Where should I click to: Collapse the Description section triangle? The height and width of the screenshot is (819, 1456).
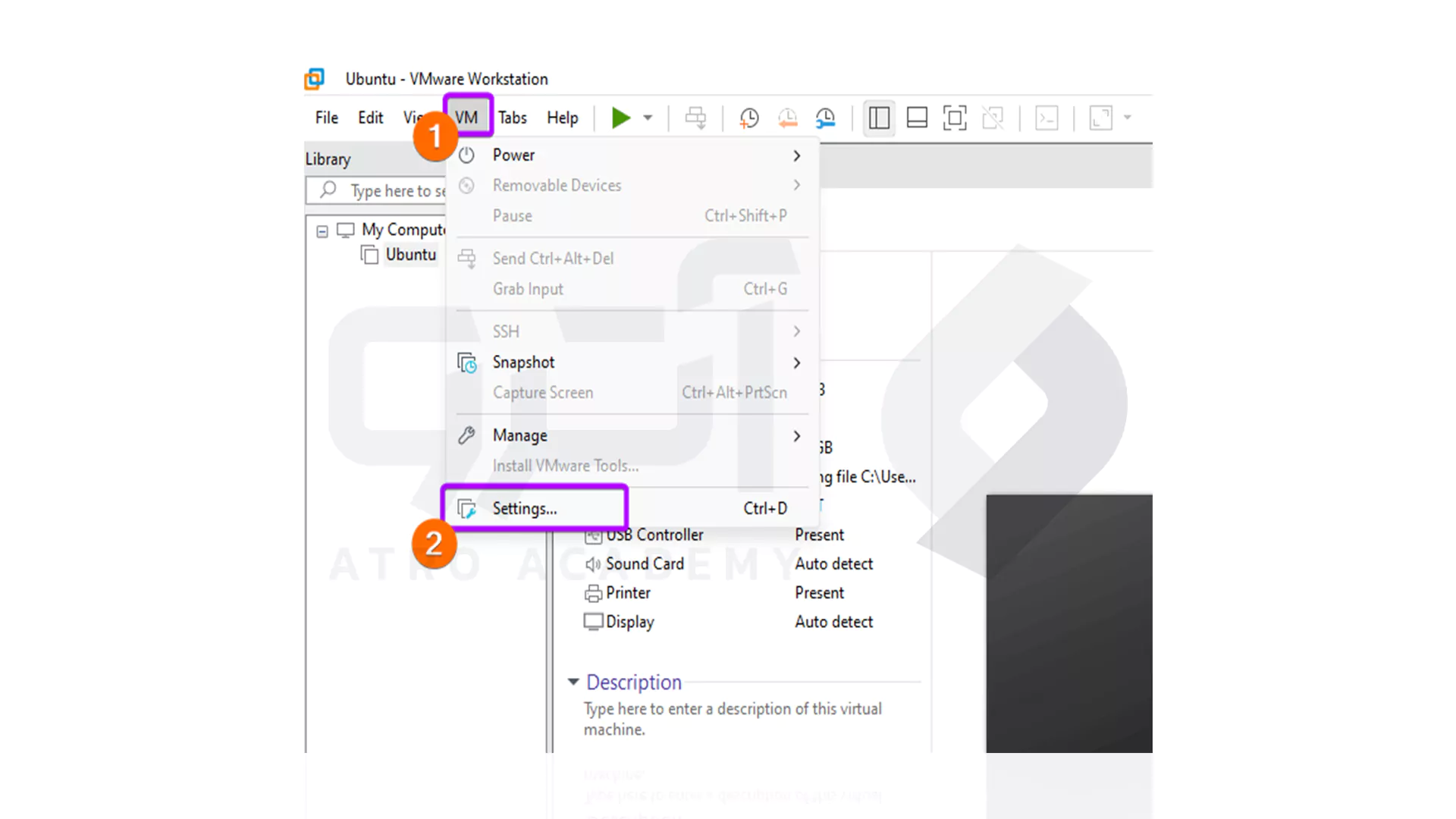574,682
